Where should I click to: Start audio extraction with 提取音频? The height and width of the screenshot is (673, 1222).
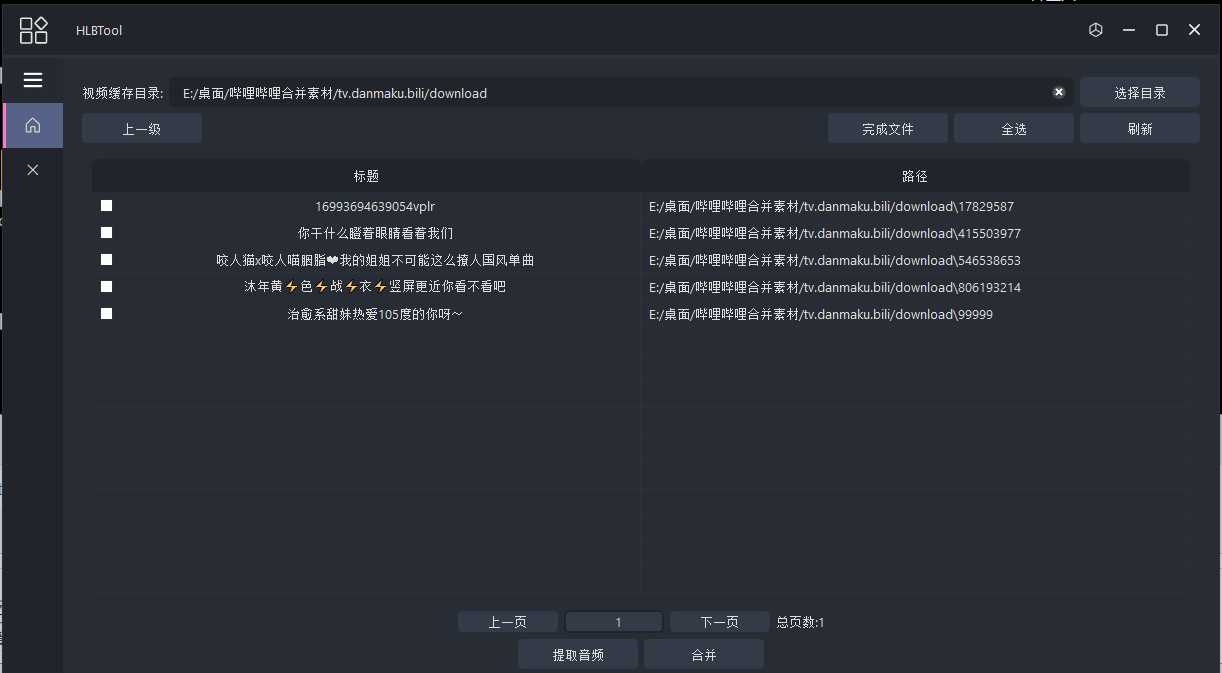[x=577, y=653]
